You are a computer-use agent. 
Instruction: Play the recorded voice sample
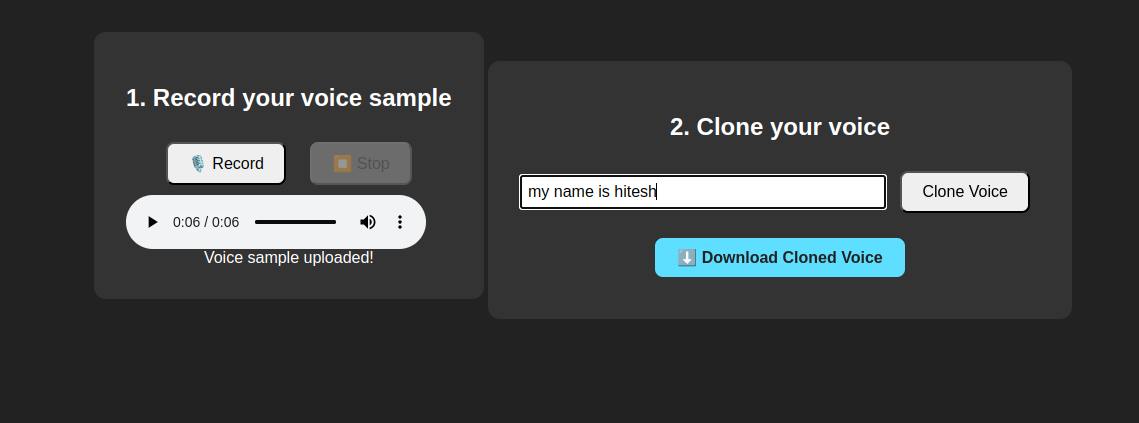[x=152, y=222]
